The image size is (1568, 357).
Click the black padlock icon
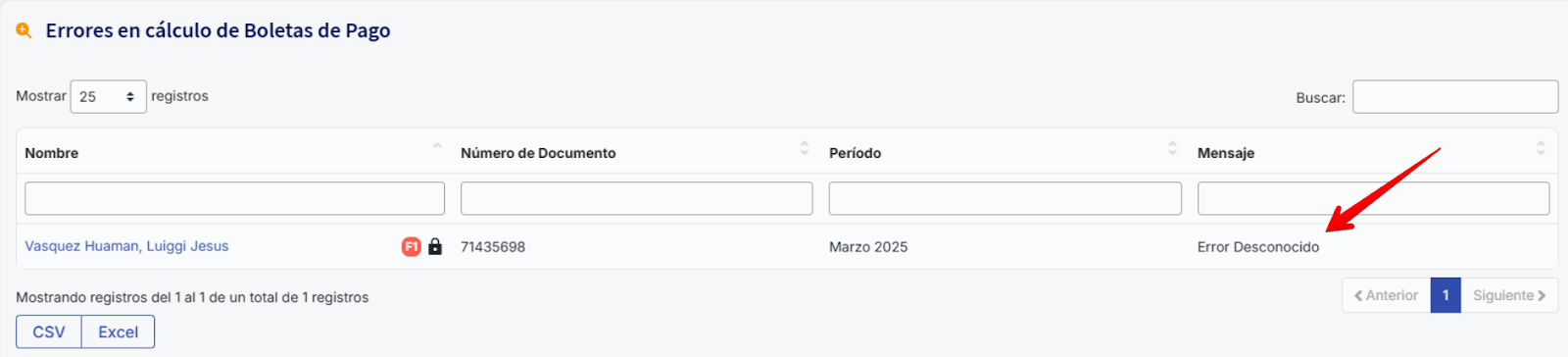tap(435, 246)
